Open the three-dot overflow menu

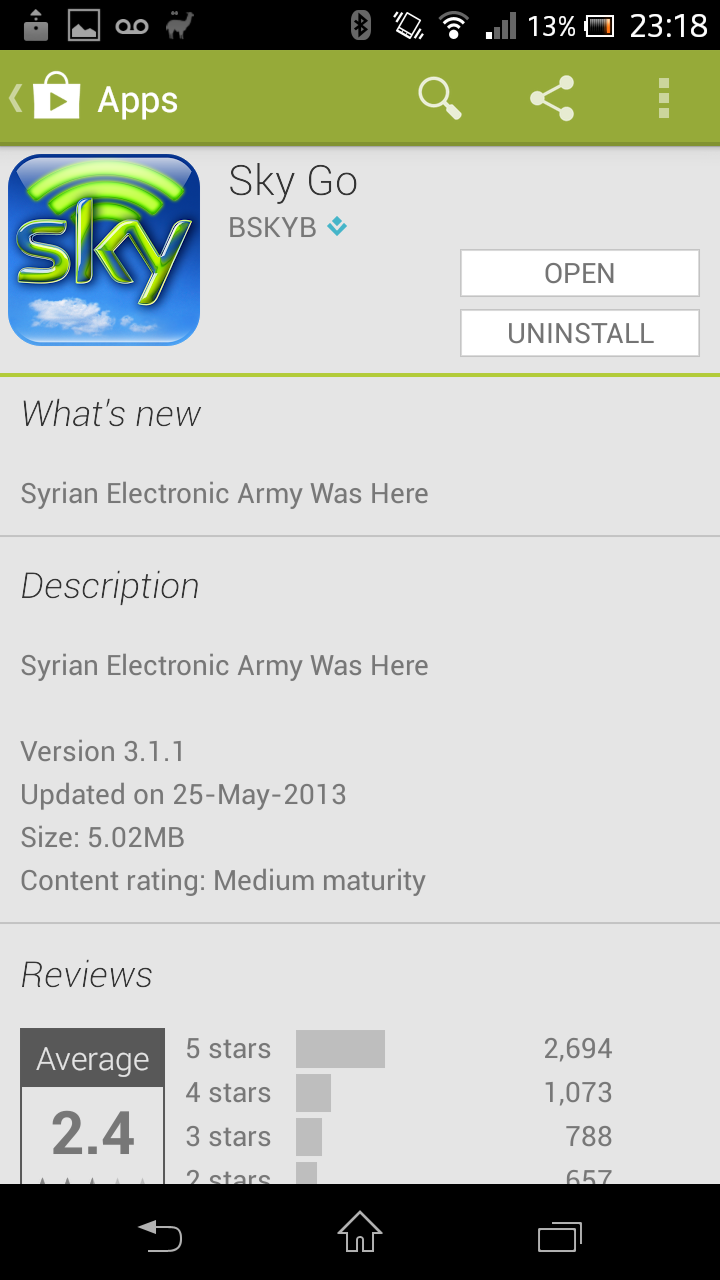663,99
